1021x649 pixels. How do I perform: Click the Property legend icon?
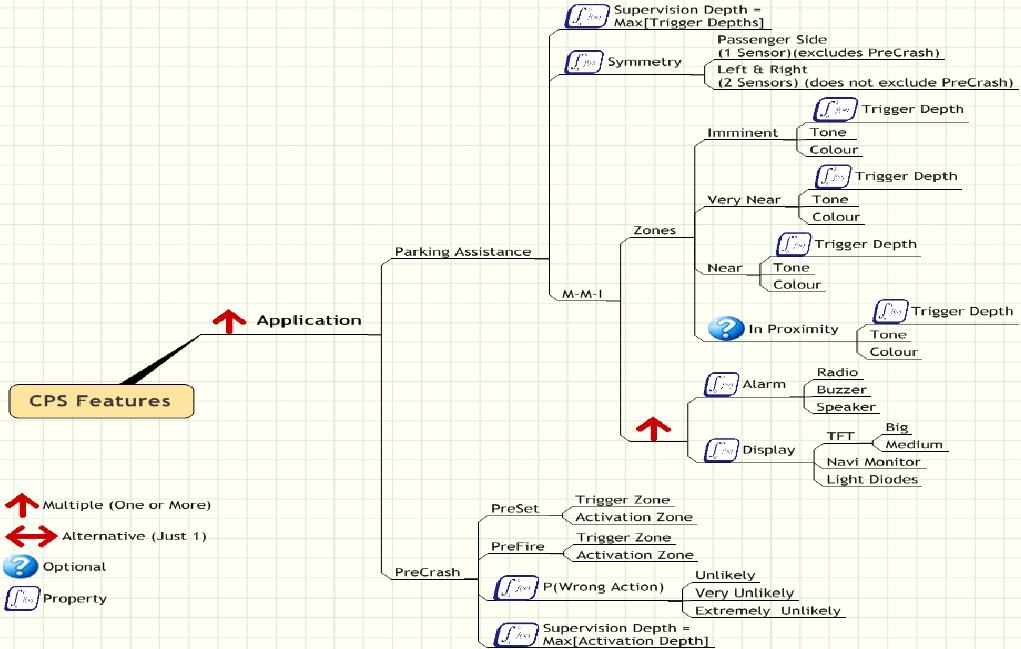(21, 598)
